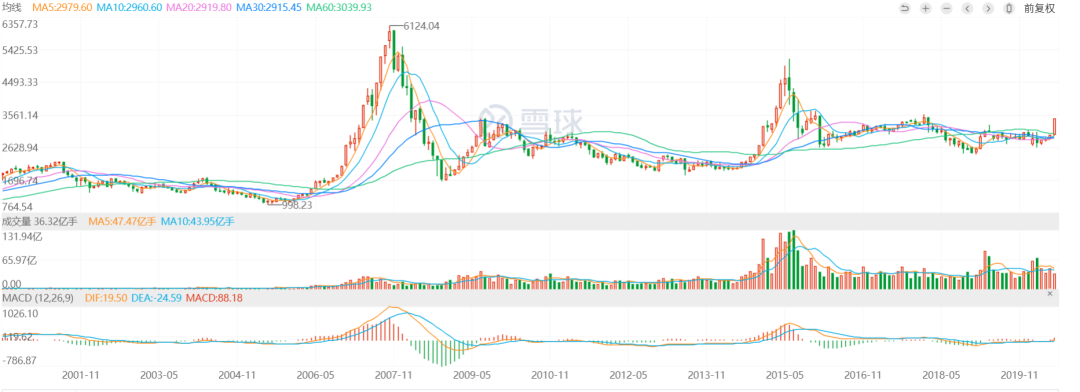
Task: Click the 2007-11 date on the time axis
Action: (393, 376)
